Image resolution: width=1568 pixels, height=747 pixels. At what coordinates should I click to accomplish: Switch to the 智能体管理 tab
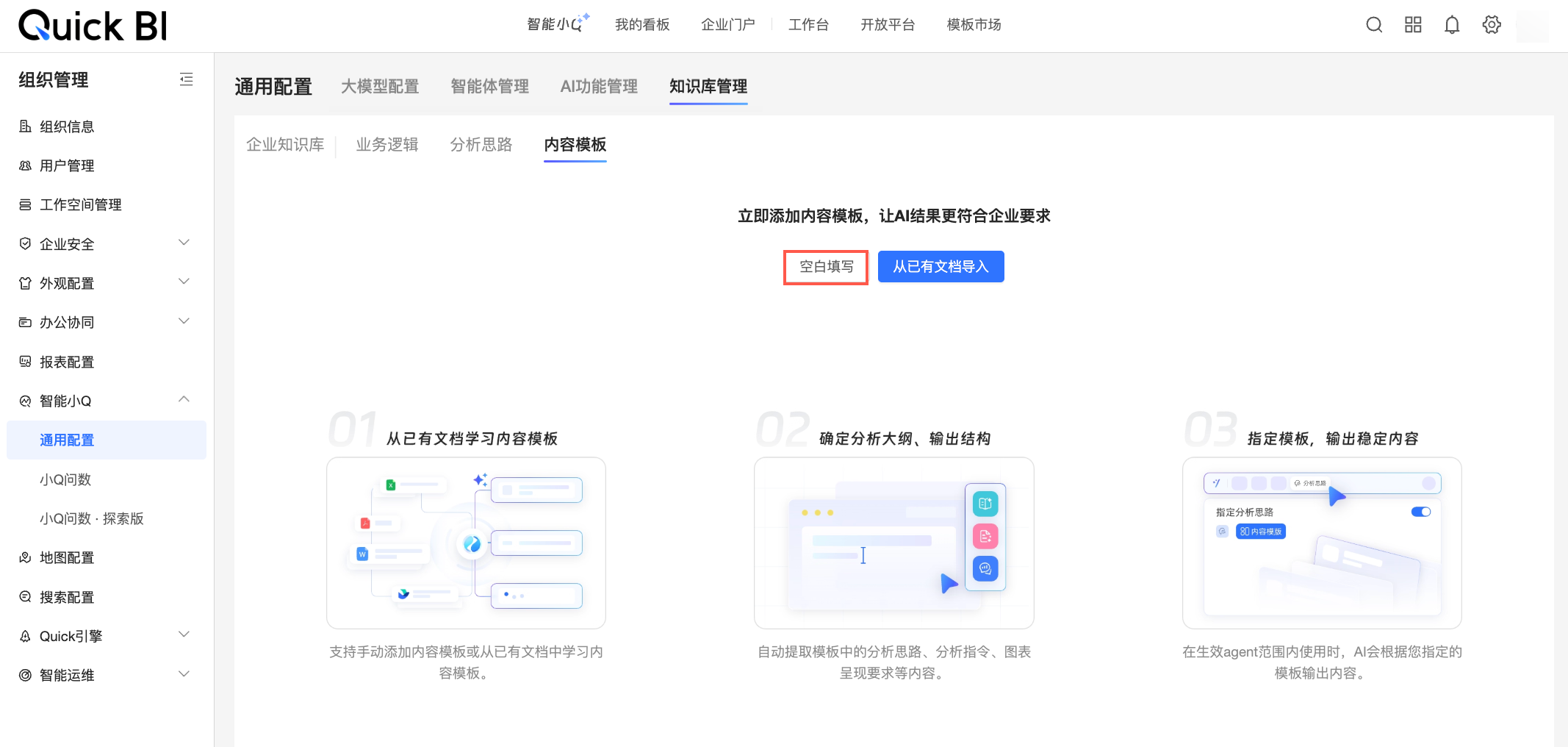pyautogui.click(x=489, y=87)
